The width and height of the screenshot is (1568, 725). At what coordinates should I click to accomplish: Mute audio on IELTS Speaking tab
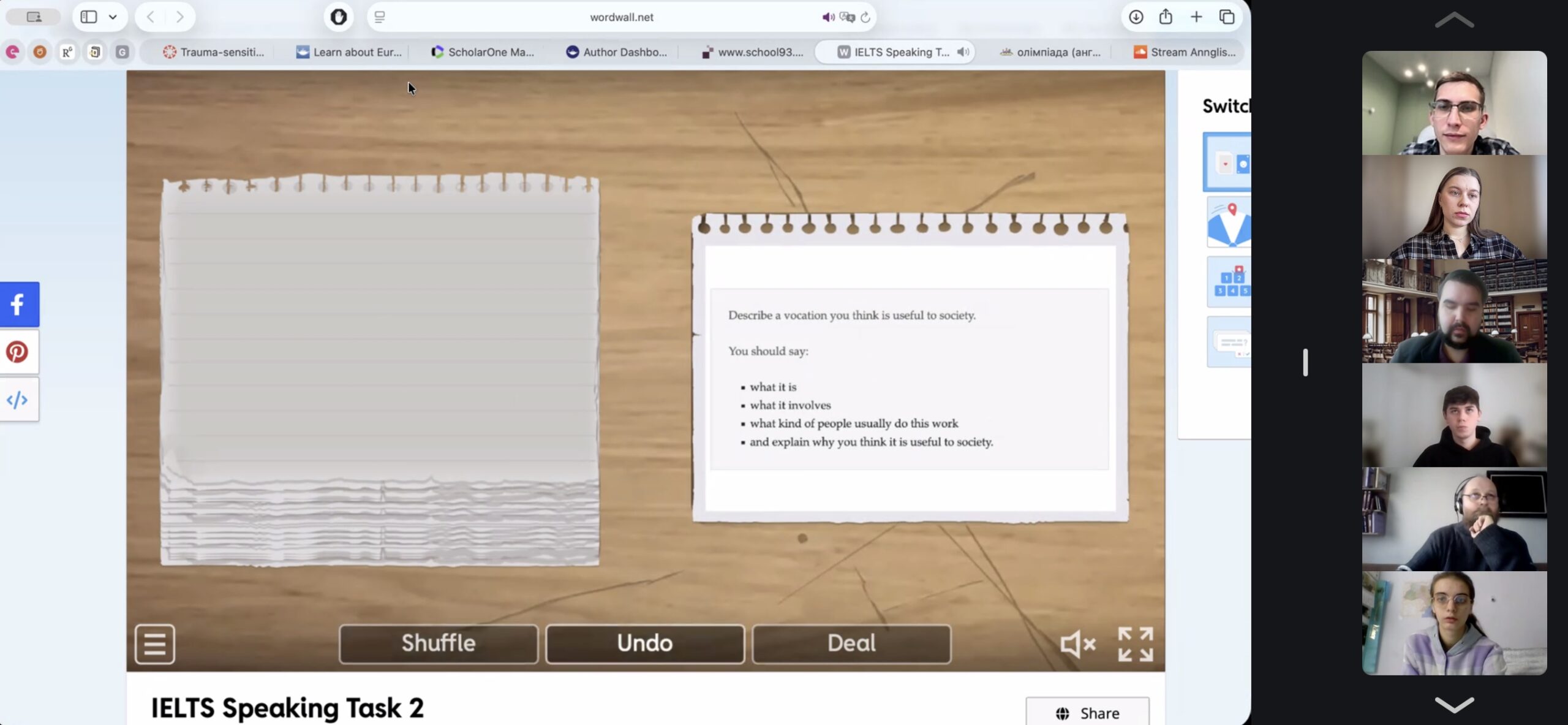(963, 52)
